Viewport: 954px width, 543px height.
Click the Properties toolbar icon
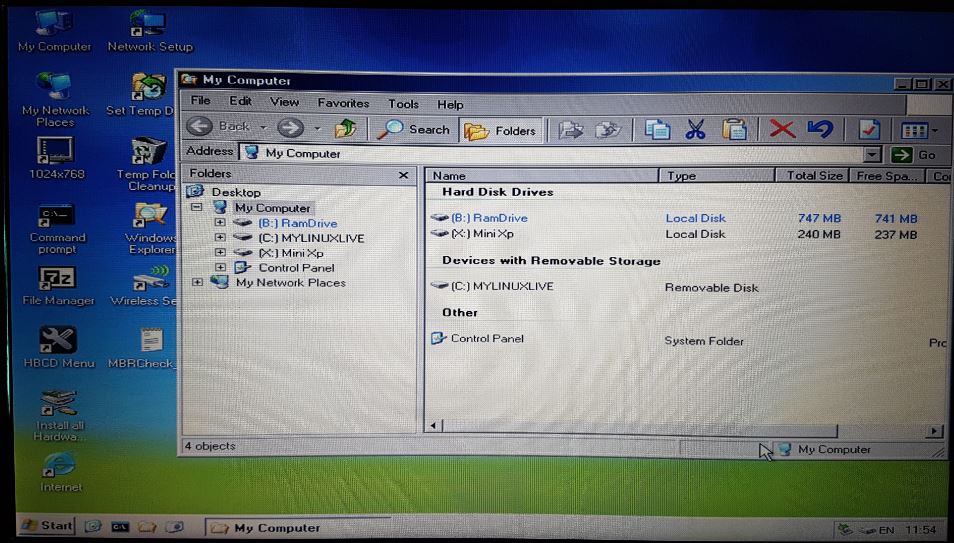pyautogui.click(x=869, y=129)
